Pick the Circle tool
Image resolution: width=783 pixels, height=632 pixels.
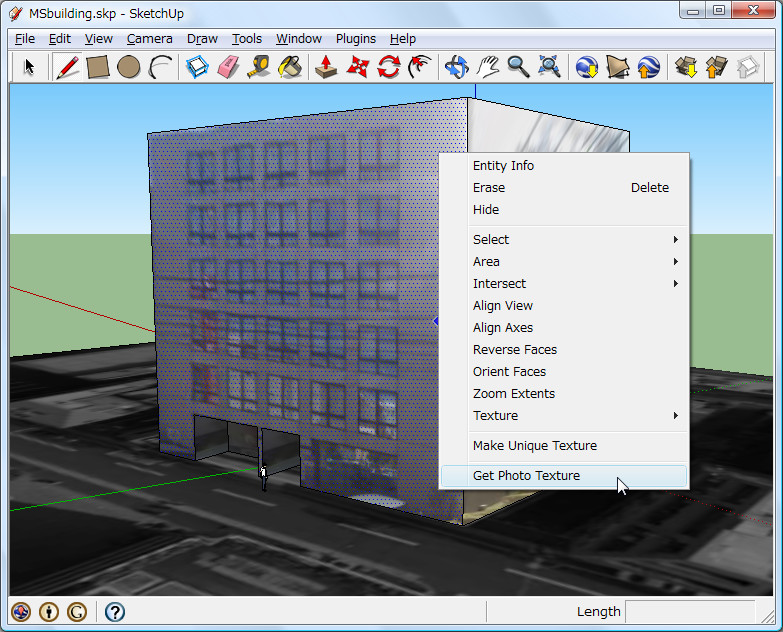(x=128, y=67)
